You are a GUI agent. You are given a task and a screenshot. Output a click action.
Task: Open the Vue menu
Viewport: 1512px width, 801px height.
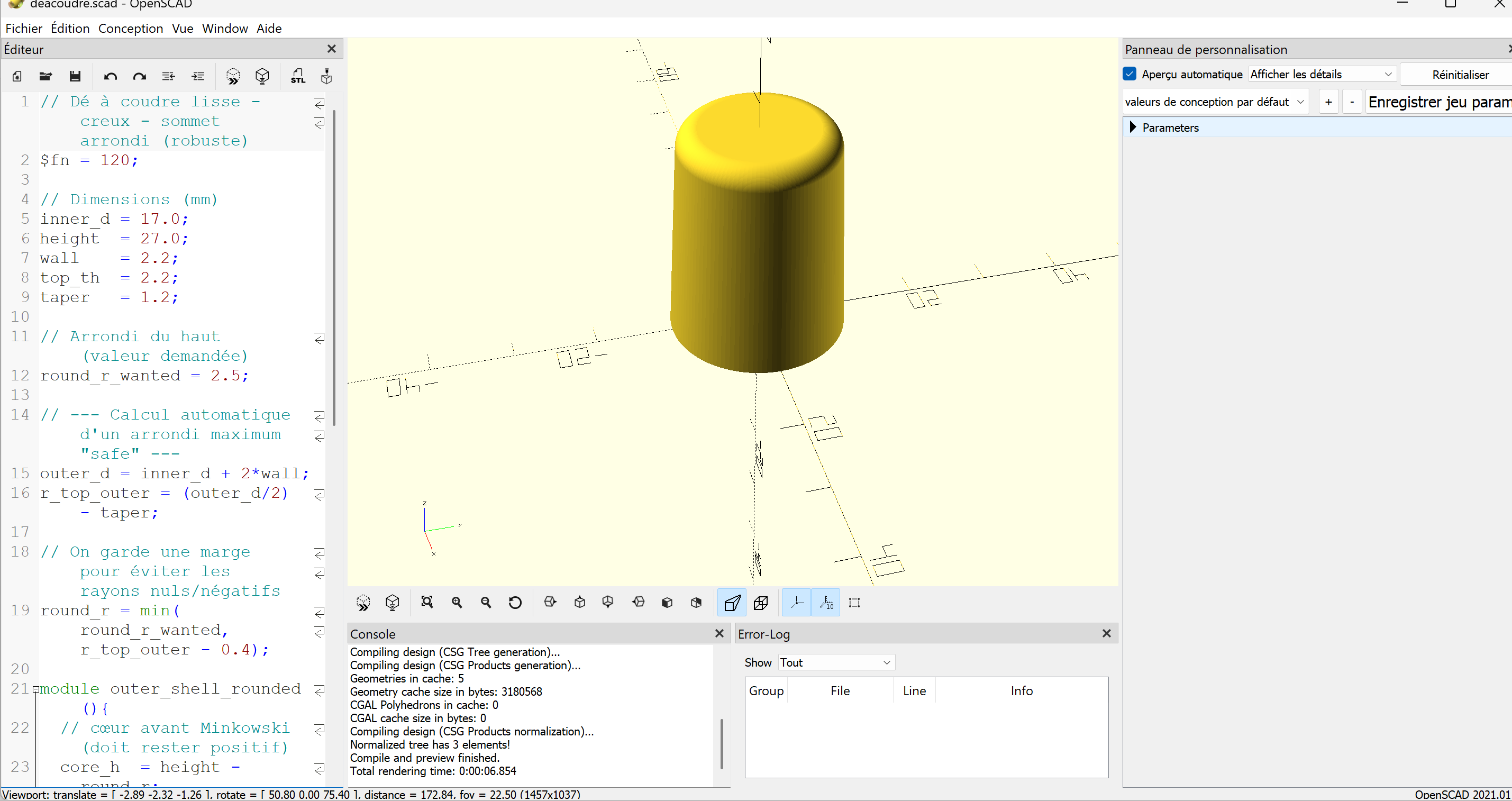tap(183, 28)
